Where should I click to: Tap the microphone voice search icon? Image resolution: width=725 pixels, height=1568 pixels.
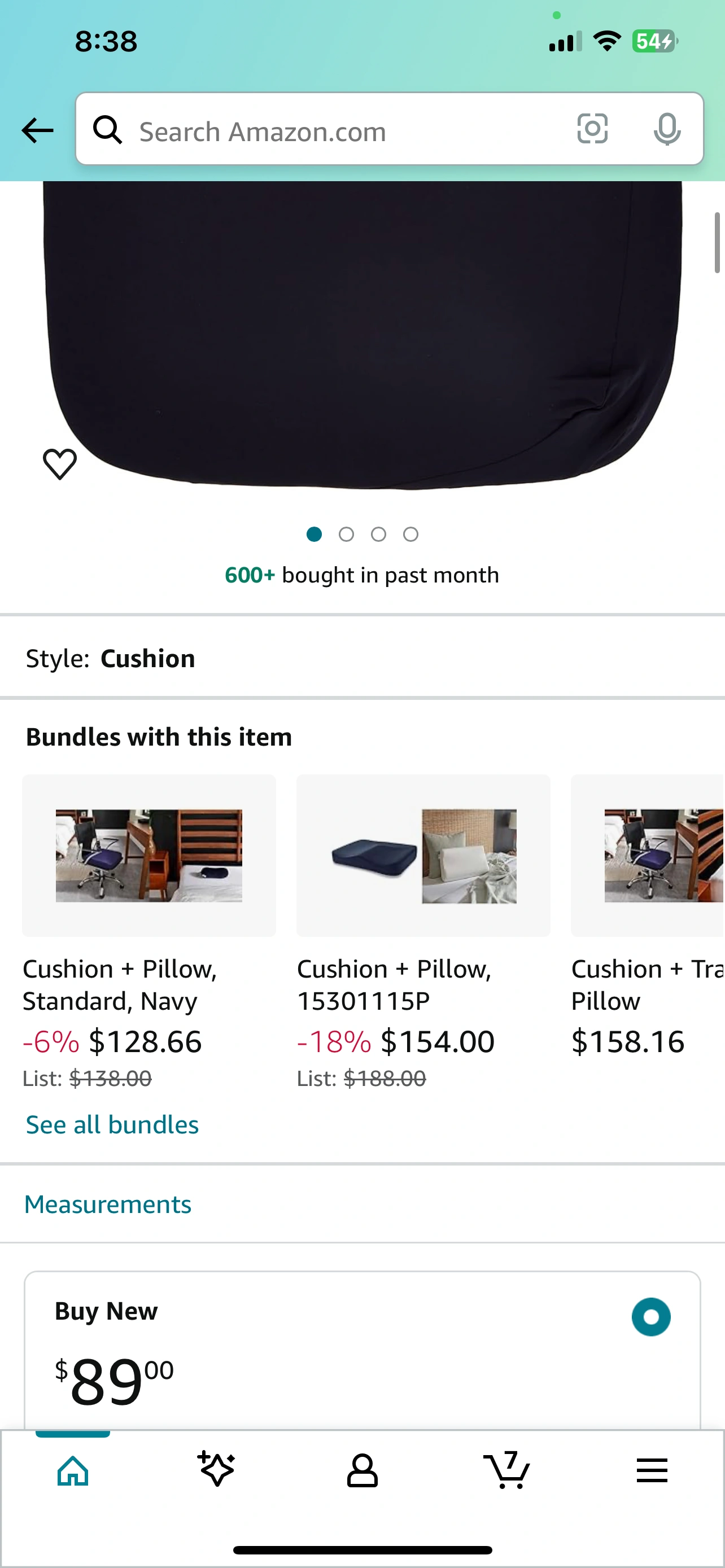[667, 129]
